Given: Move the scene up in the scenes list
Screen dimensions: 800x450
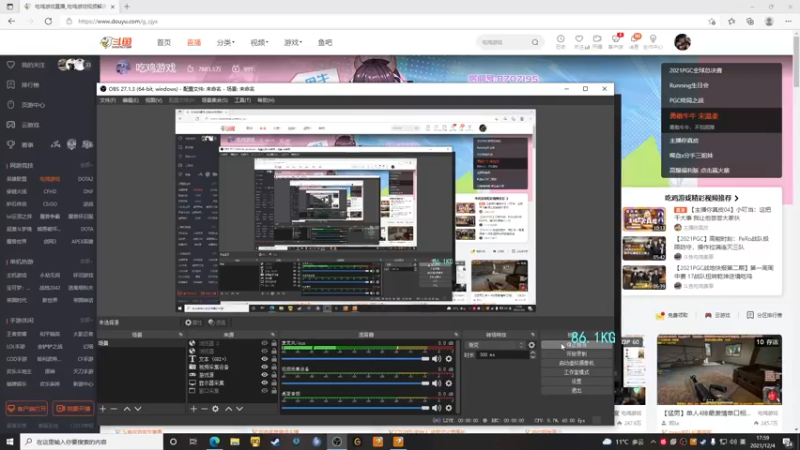Looking at the screenshot, I should click(127, 409).
